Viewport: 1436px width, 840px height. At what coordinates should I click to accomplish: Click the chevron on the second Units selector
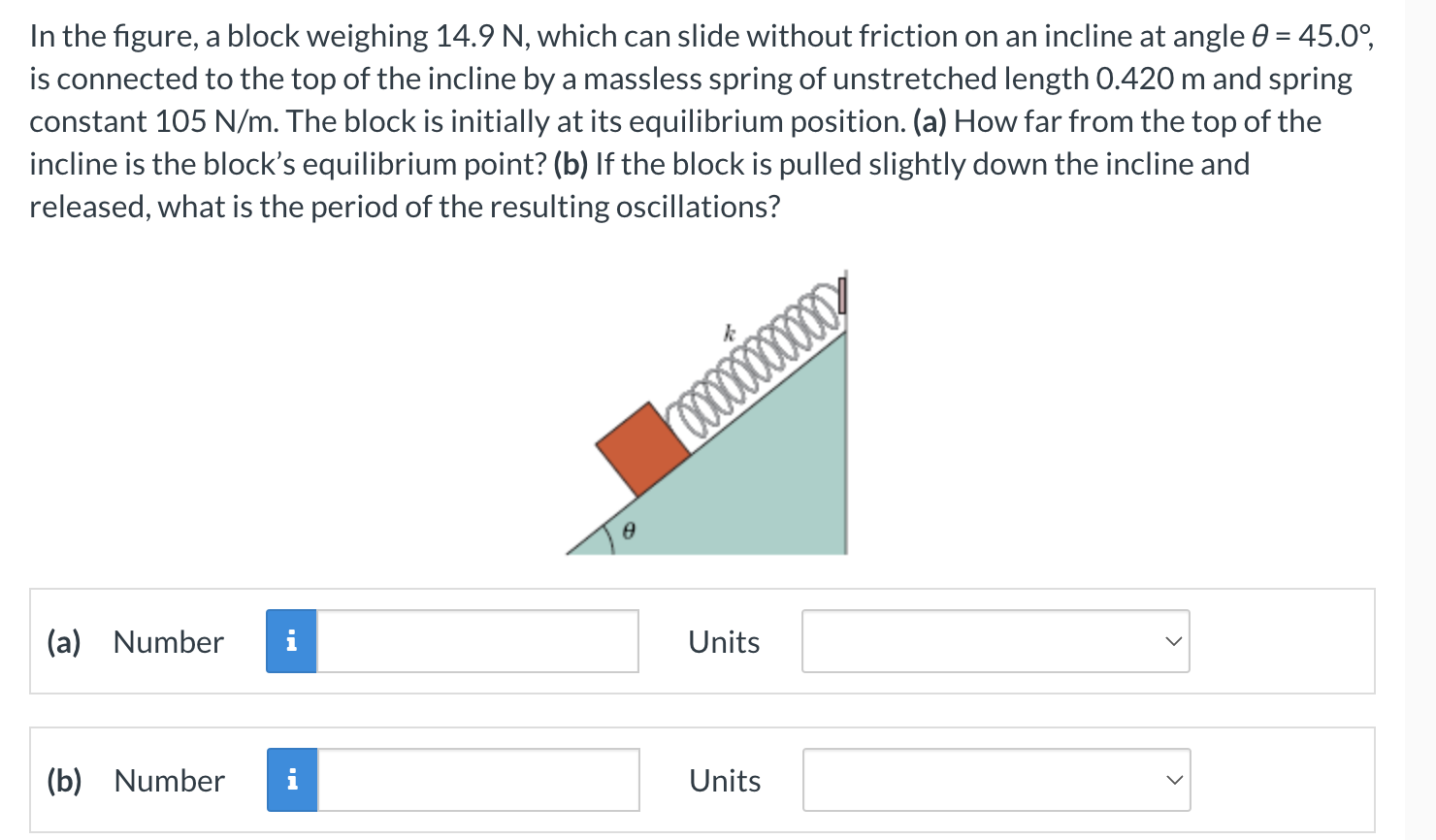pos(1172,780)
